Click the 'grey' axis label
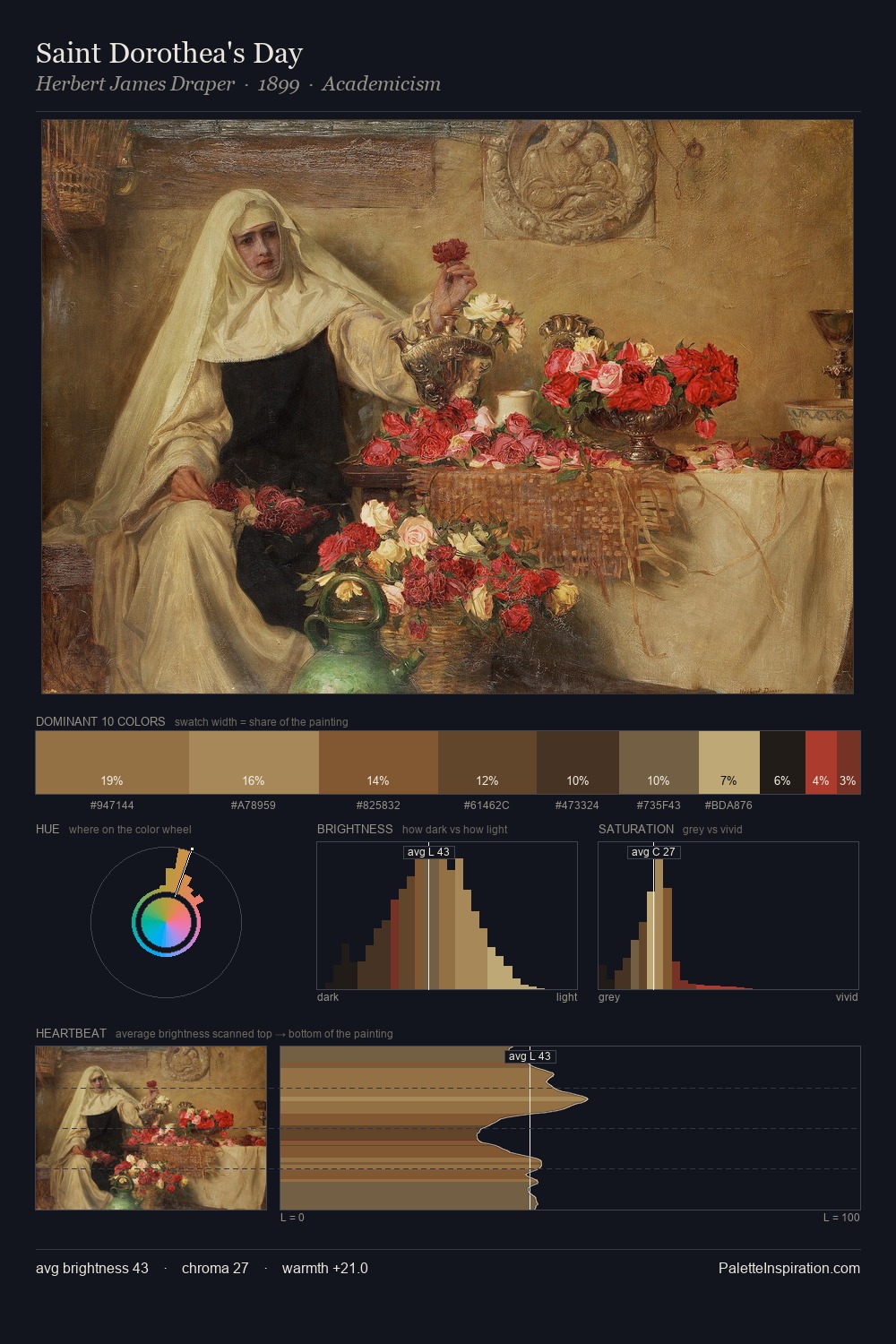Screen dimensions: 896x1344 609,997
